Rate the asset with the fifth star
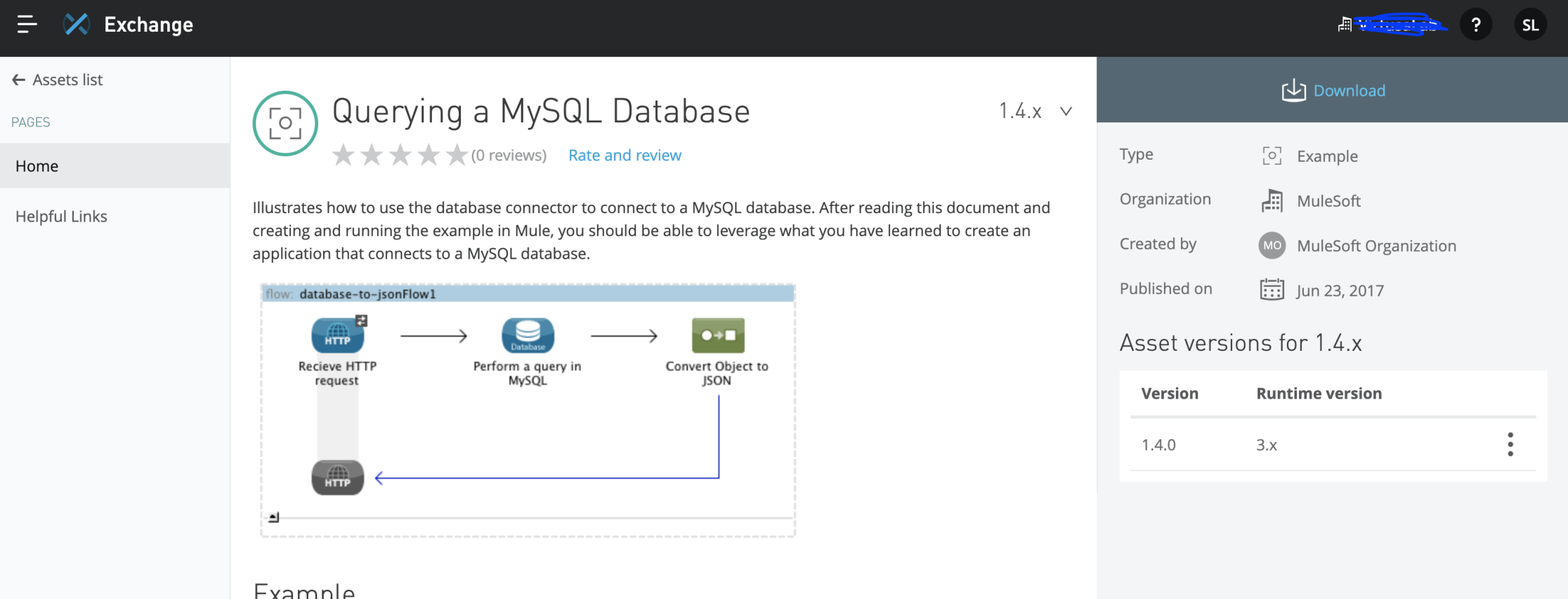 pos(457,155)
